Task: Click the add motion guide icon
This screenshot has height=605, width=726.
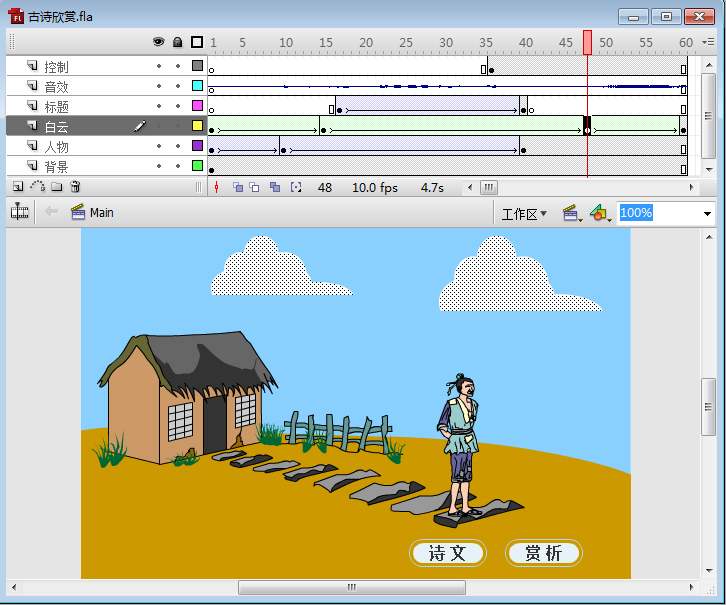Action: point(38,187)
